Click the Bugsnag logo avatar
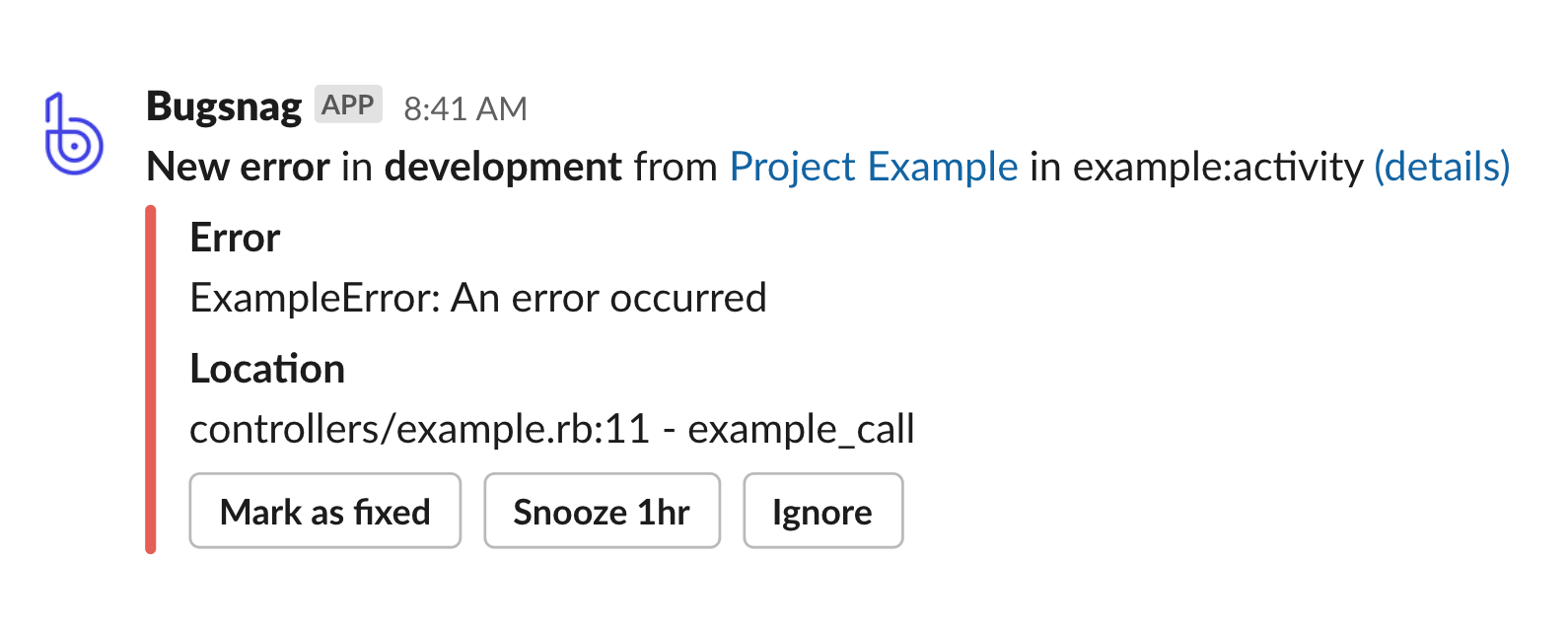 pos(74,134)
